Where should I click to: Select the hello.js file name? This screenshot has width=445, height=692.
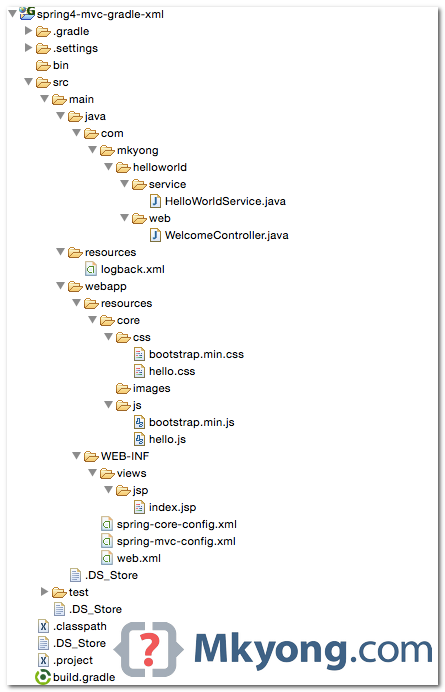[167, 439]
